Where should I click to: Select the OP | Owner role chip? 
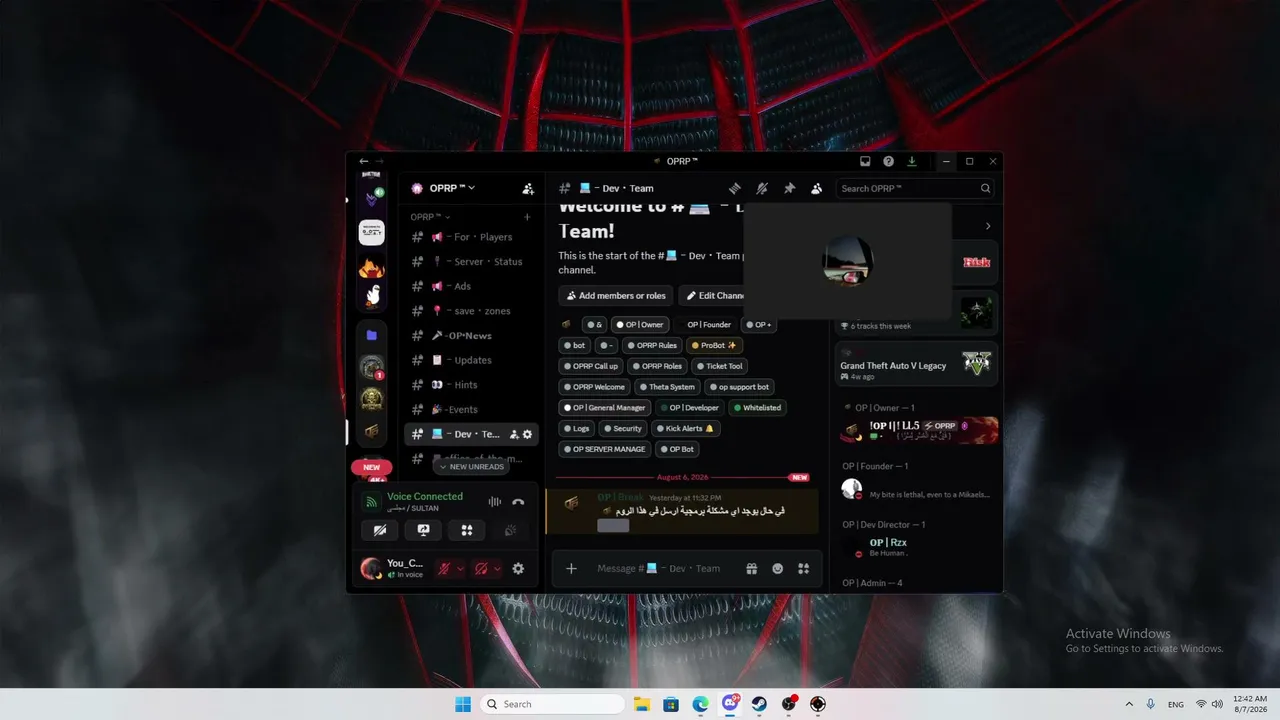[640, 324]
